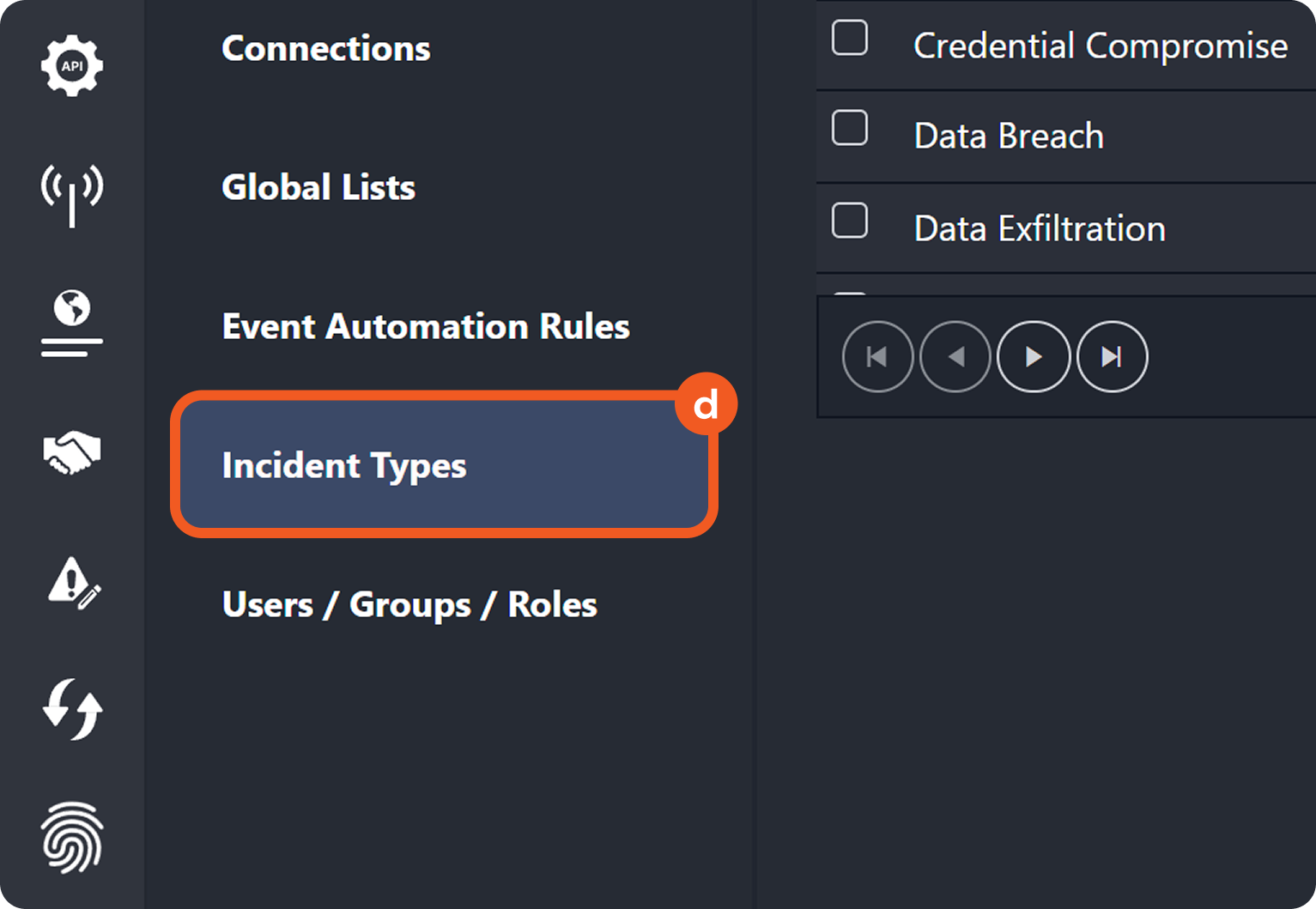Open Event Automation Rules
The height and width of the screenshot is (909, 1316).
pyautogui.click(x=426, y=327)
